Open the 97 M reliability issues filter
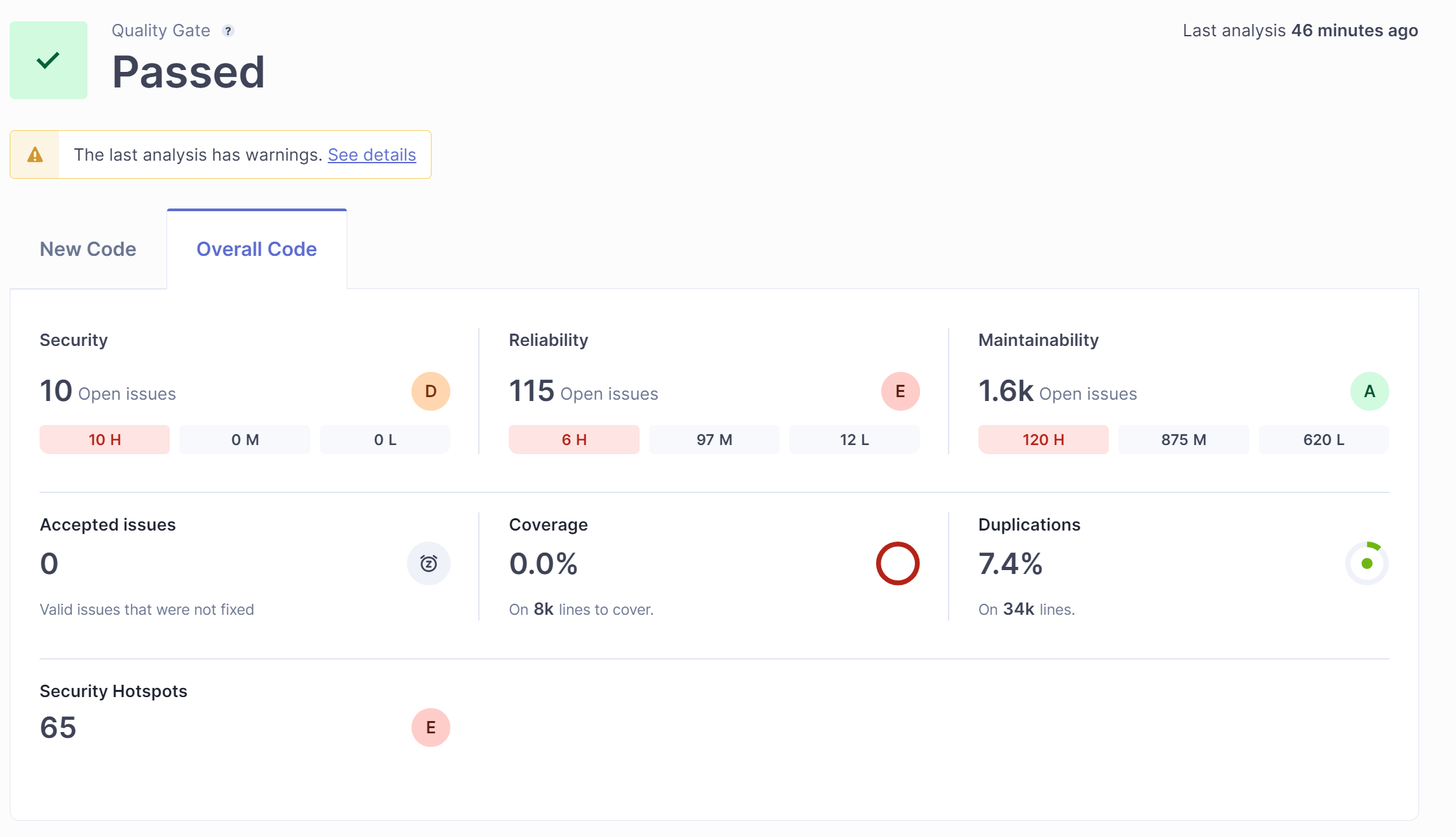The height and width of the screenshot is (837, 1456). [x=714, y=440]
